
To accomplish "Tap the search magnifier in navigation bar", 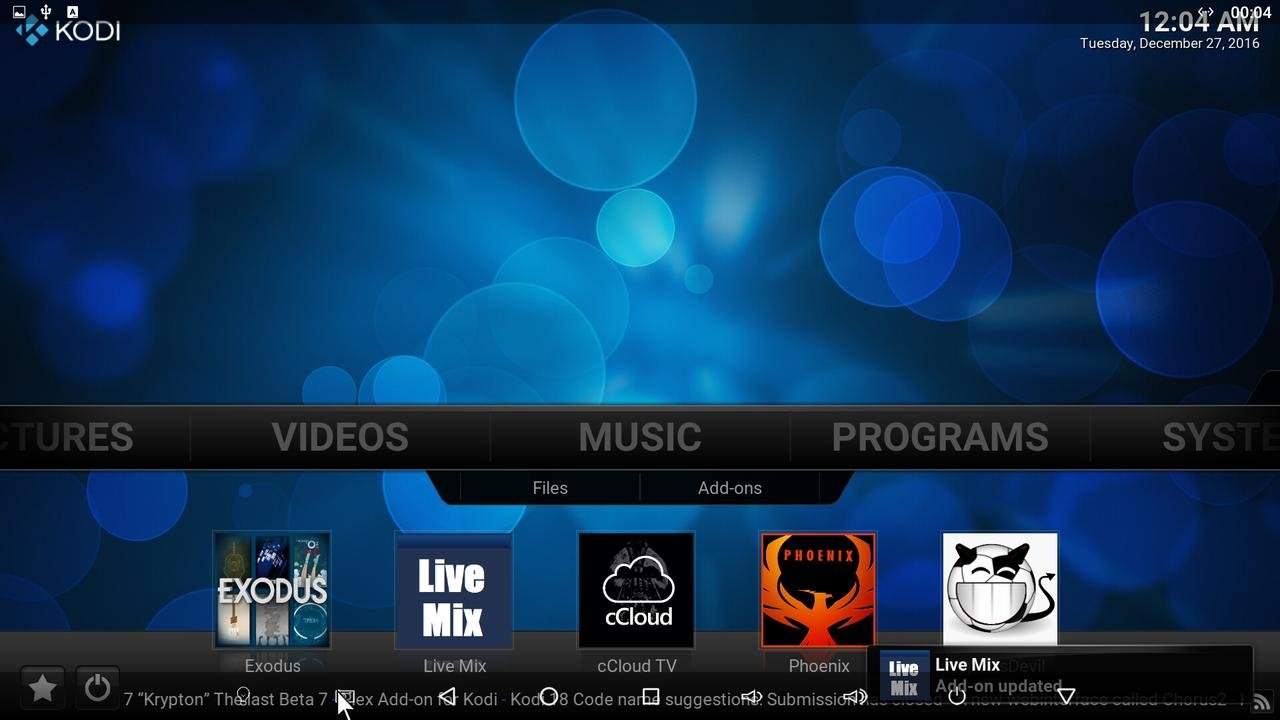I will point(242,695).
